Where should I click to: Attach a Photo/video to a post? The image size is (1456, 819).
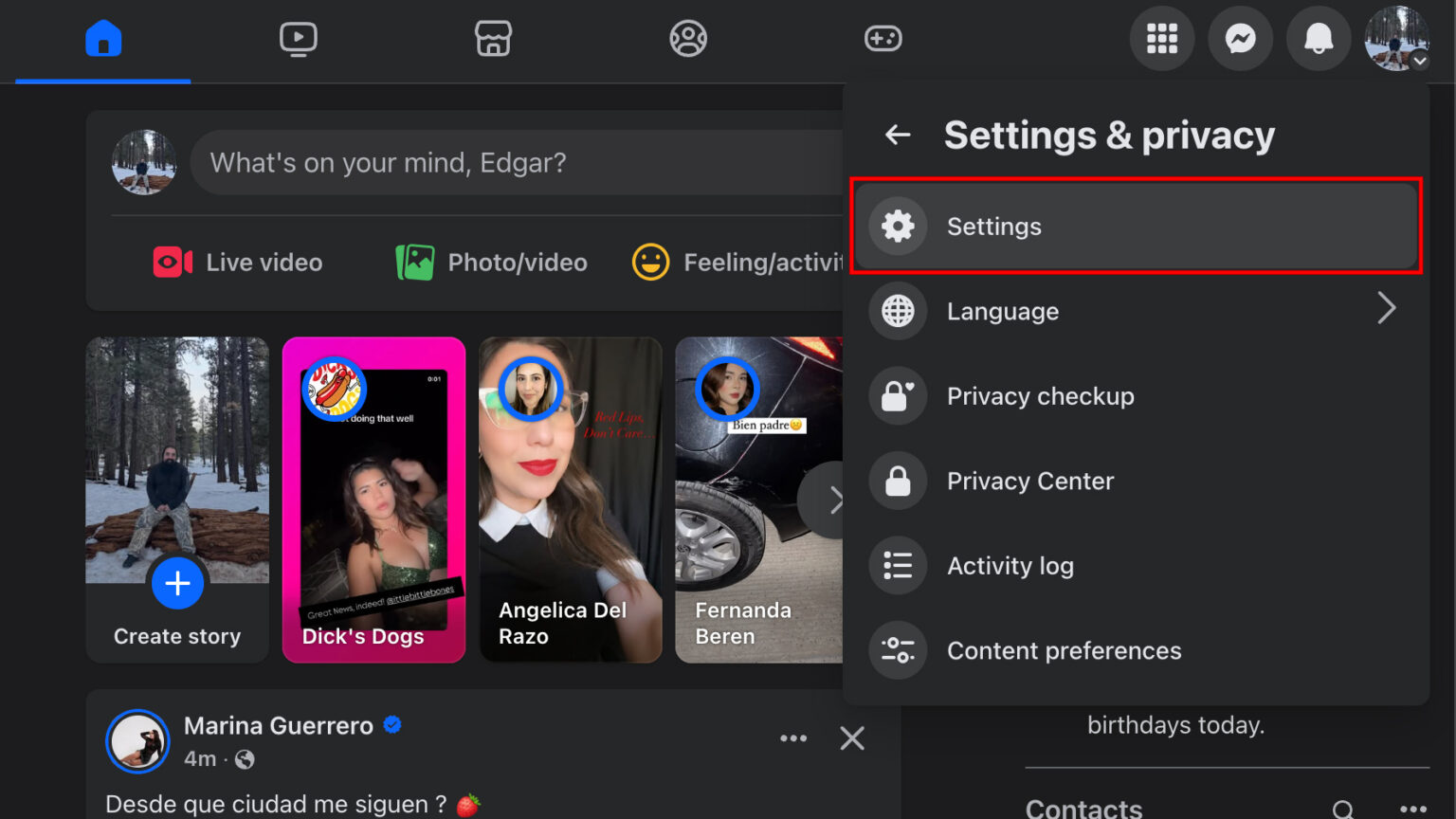coord(489,262)
